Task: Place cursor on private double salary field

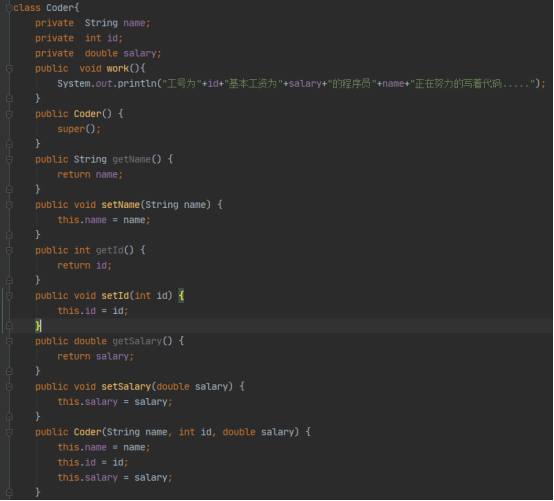Action: click(98, 53)
